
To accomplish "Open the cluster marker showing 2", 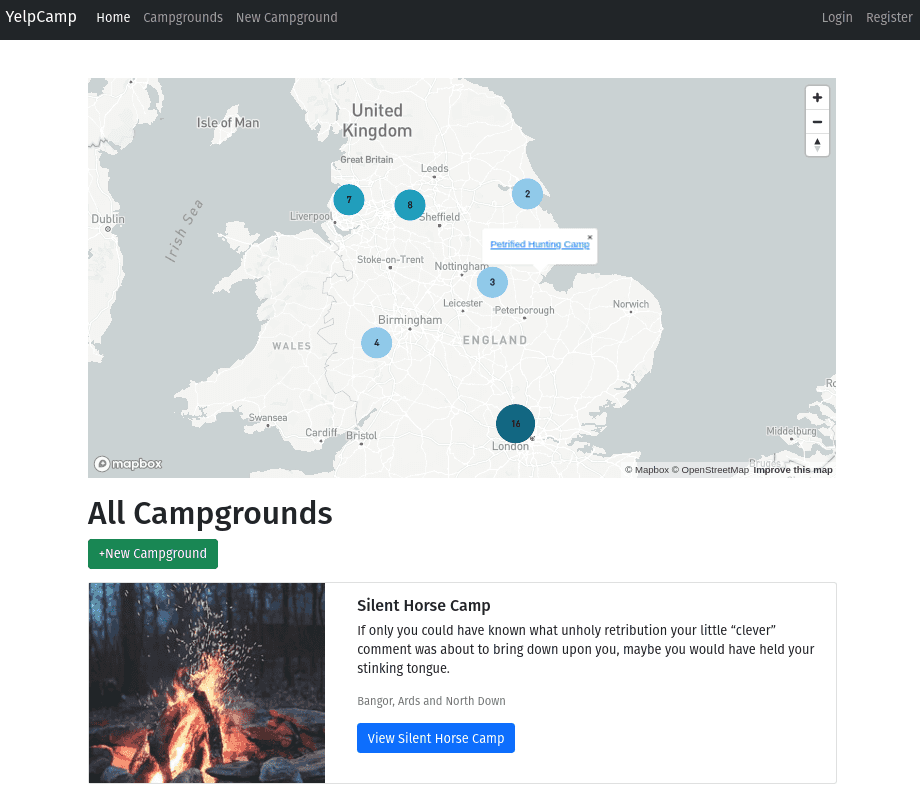I will [527, 194].
